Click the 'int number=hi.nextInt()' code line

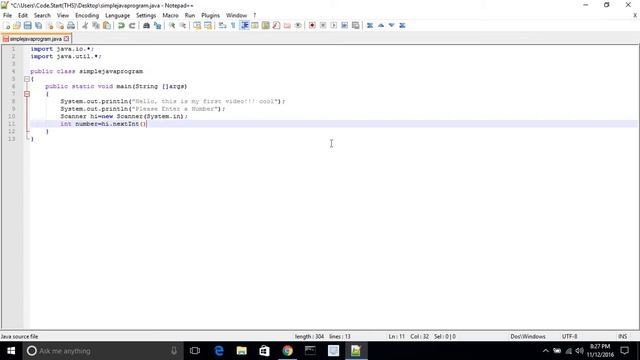click(x=103, y=124)
